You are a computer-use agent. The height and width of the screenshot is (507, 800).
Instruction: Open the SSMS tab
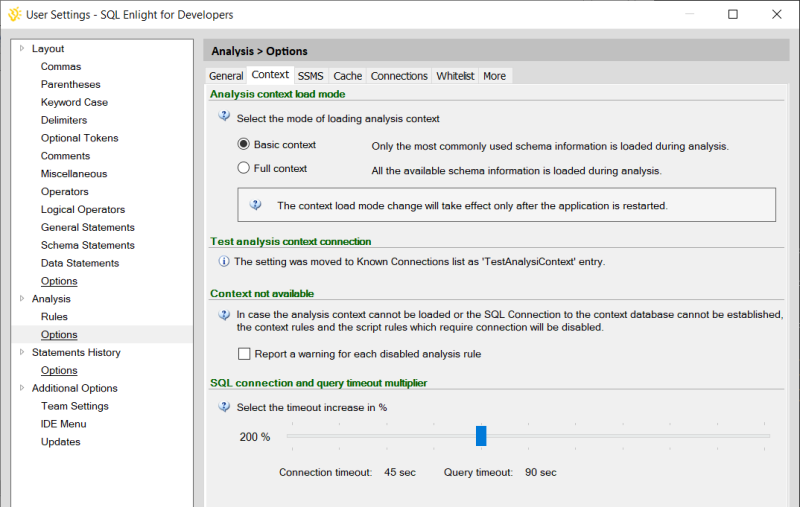[x=311, y=76]
